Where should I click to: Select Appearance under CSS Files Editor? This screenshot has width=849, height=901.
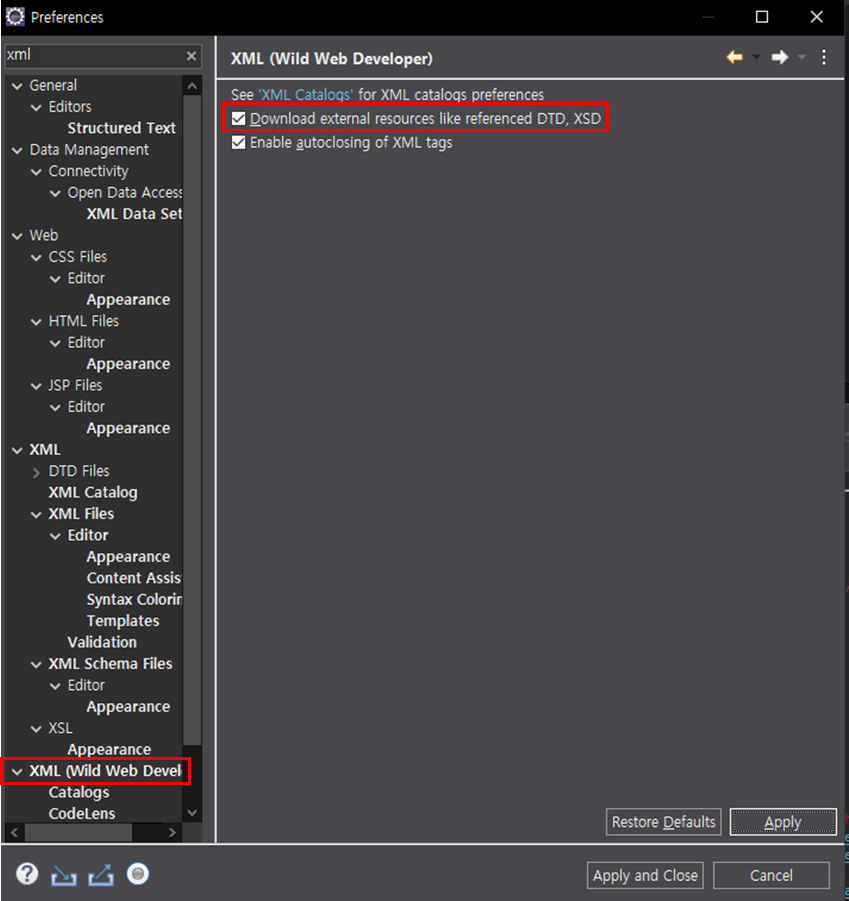click(128, 300)
